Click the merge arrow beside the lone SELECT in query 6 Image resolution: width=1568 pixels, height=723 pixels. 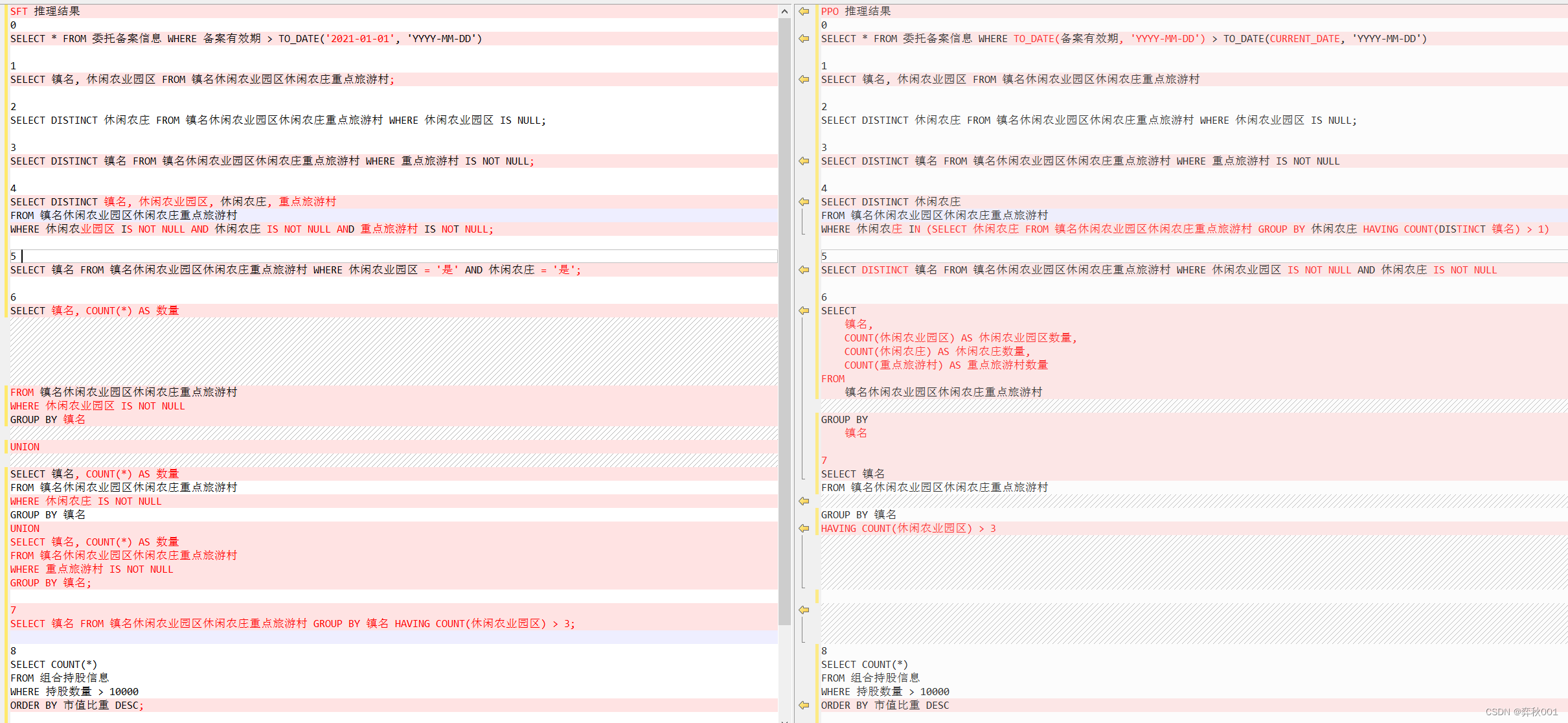804,310
